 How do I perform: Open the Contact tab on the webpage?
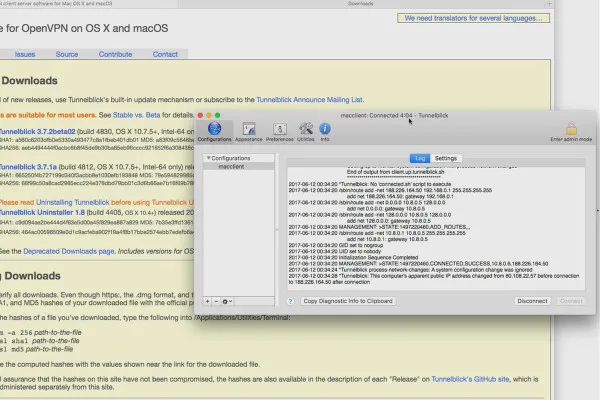(x=165, y=54)
